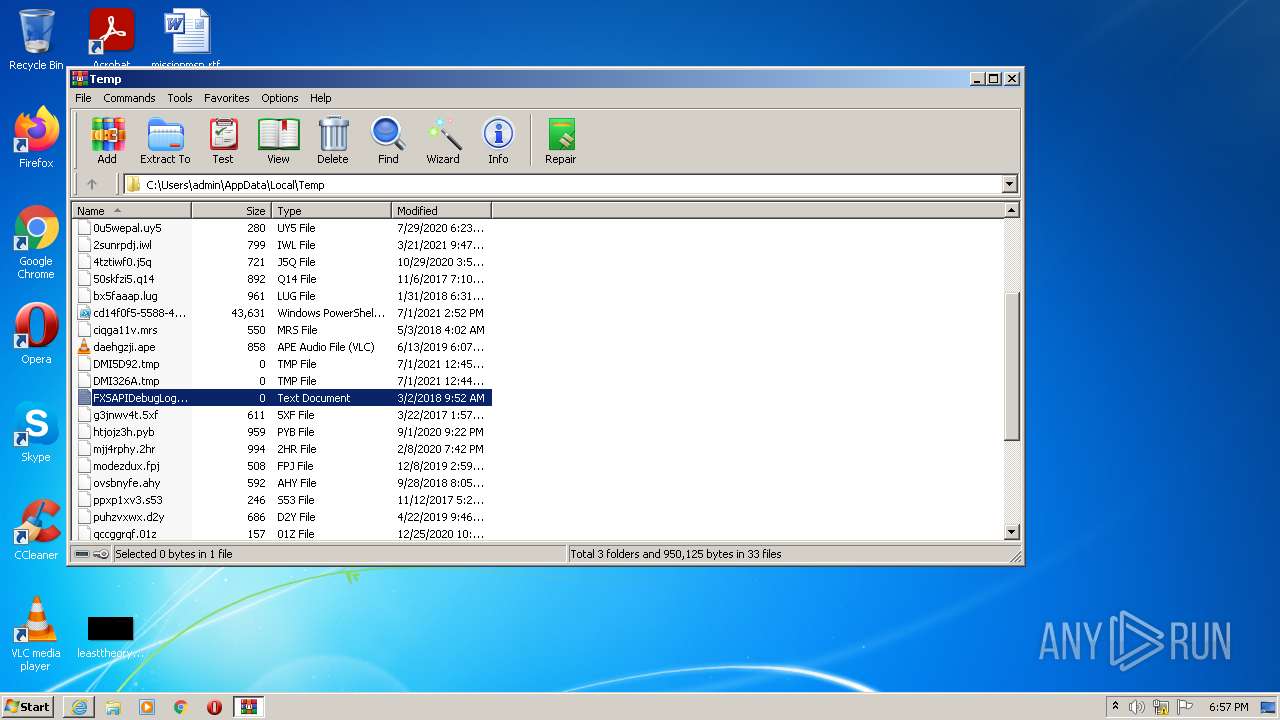Expand the address path dropdown
The width and height of the screenshot is (1280, 720).
coord(1009,184)
